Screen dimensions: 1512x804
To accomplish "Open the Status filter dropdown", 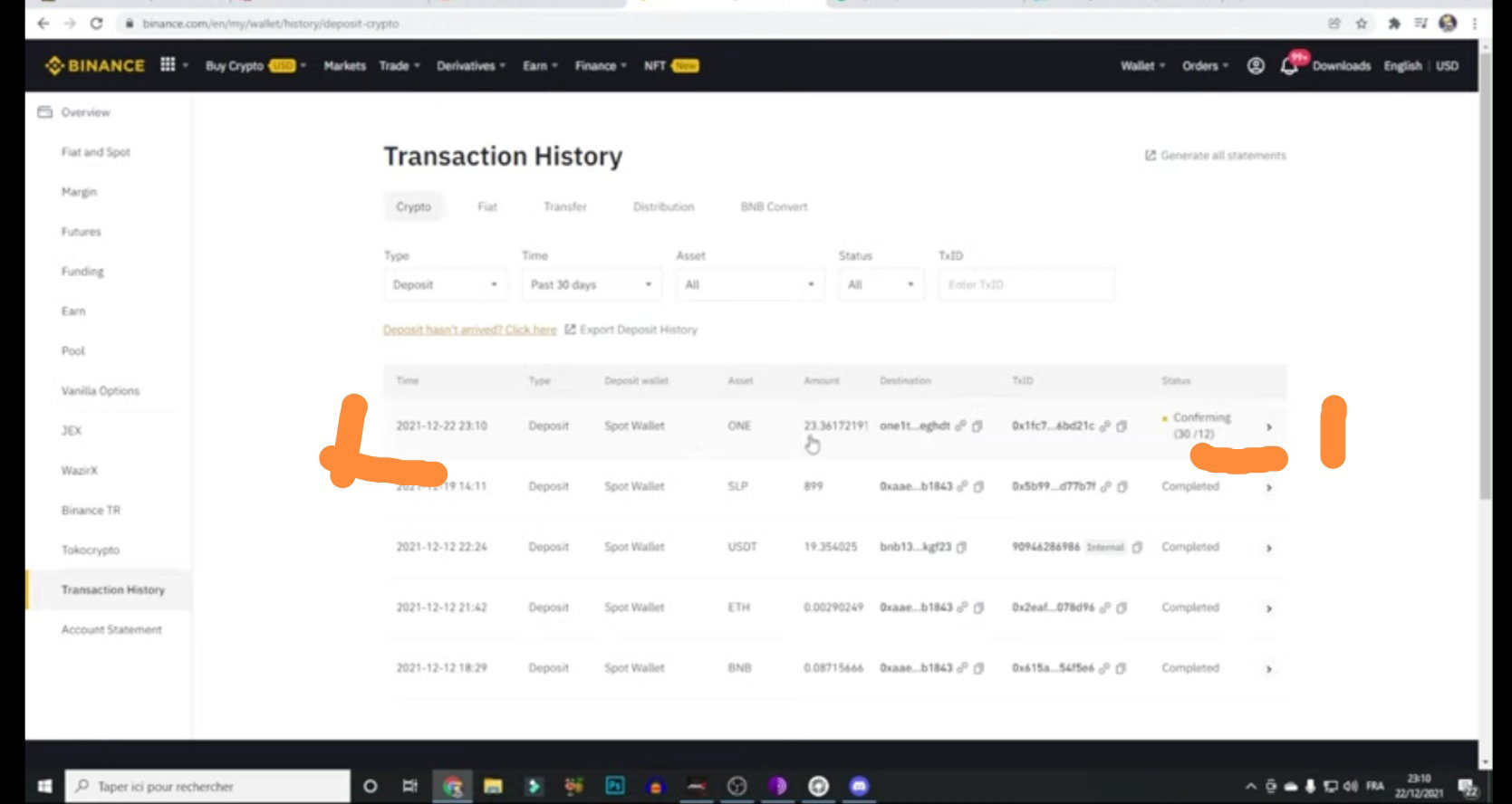I will click(881, 285).
